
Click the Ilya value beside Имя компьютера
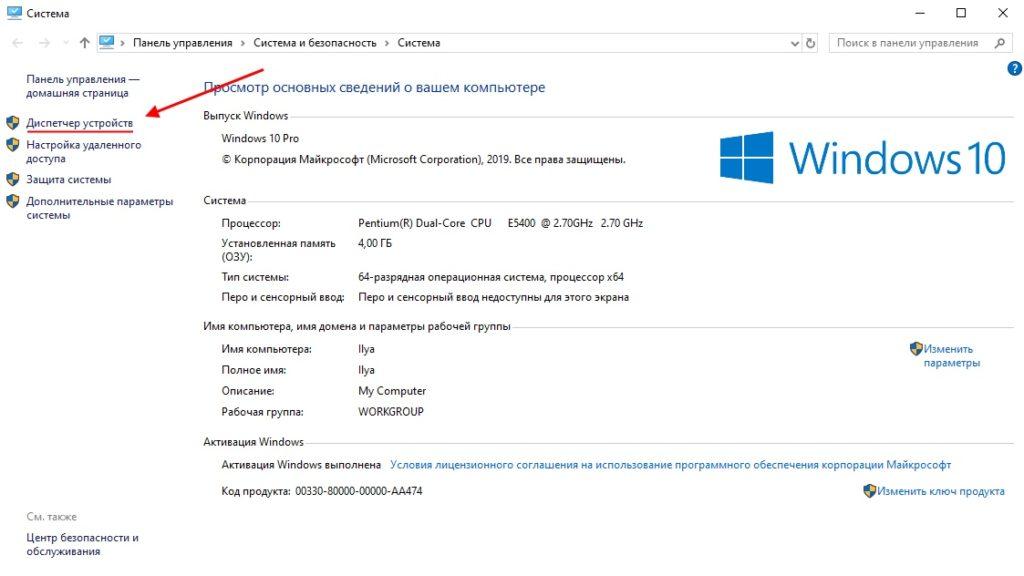pyautogui.click(x=366, y=349)
